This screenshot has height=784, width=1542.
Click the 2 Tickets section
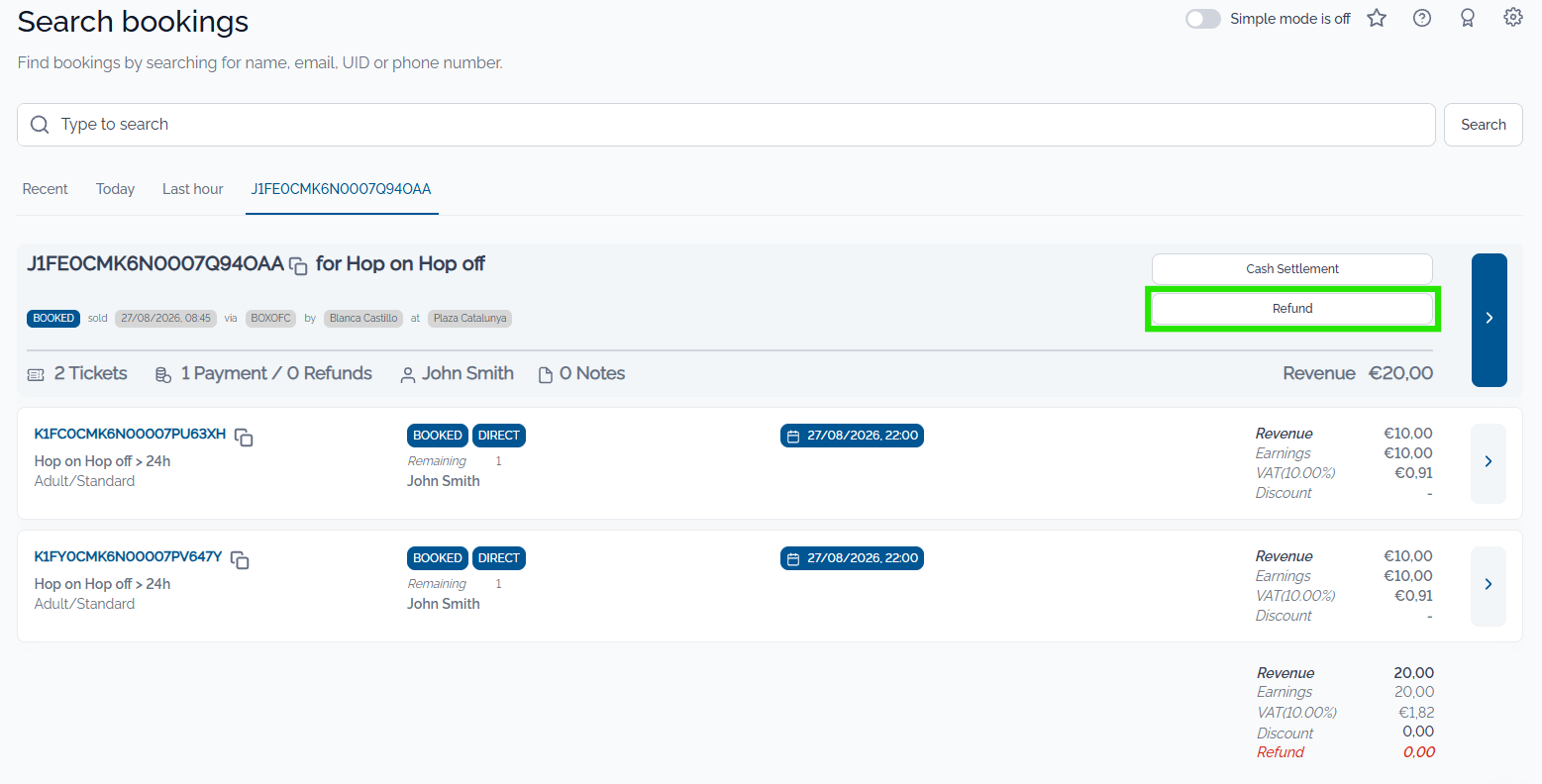pyautogui.click(x=77, y=374)
